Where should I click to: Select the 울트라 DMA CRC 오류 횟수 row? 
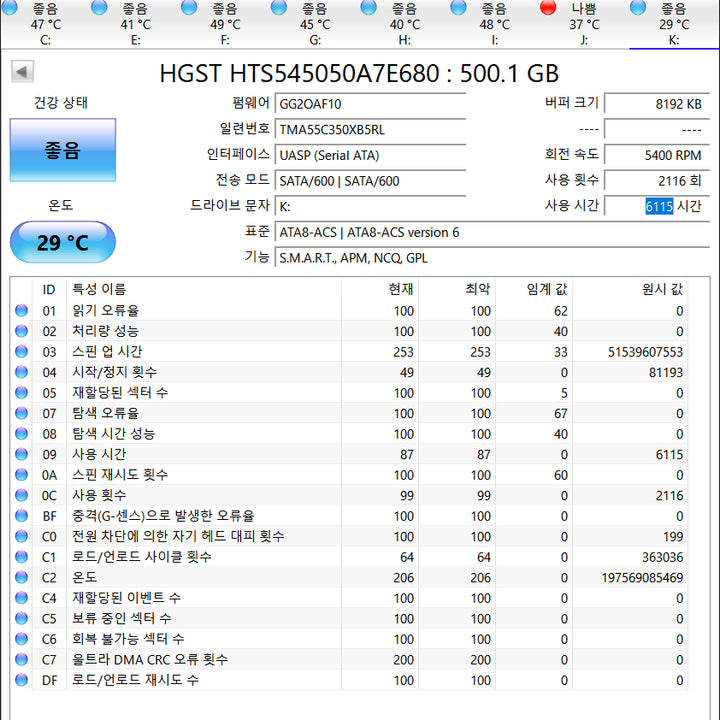(349, 659)
